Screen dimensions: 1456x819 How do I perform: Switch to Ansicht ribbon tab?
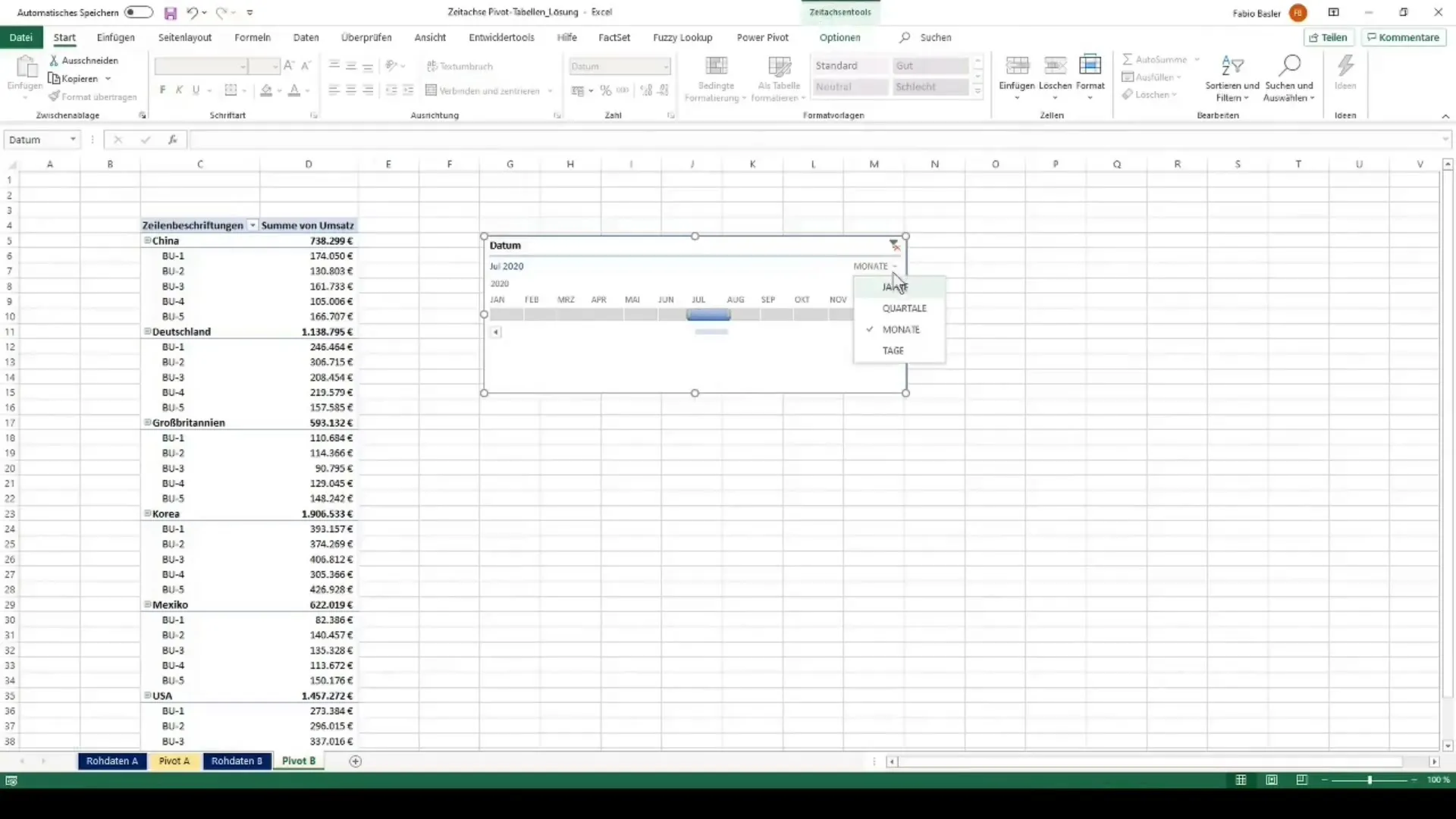(430, 37)
